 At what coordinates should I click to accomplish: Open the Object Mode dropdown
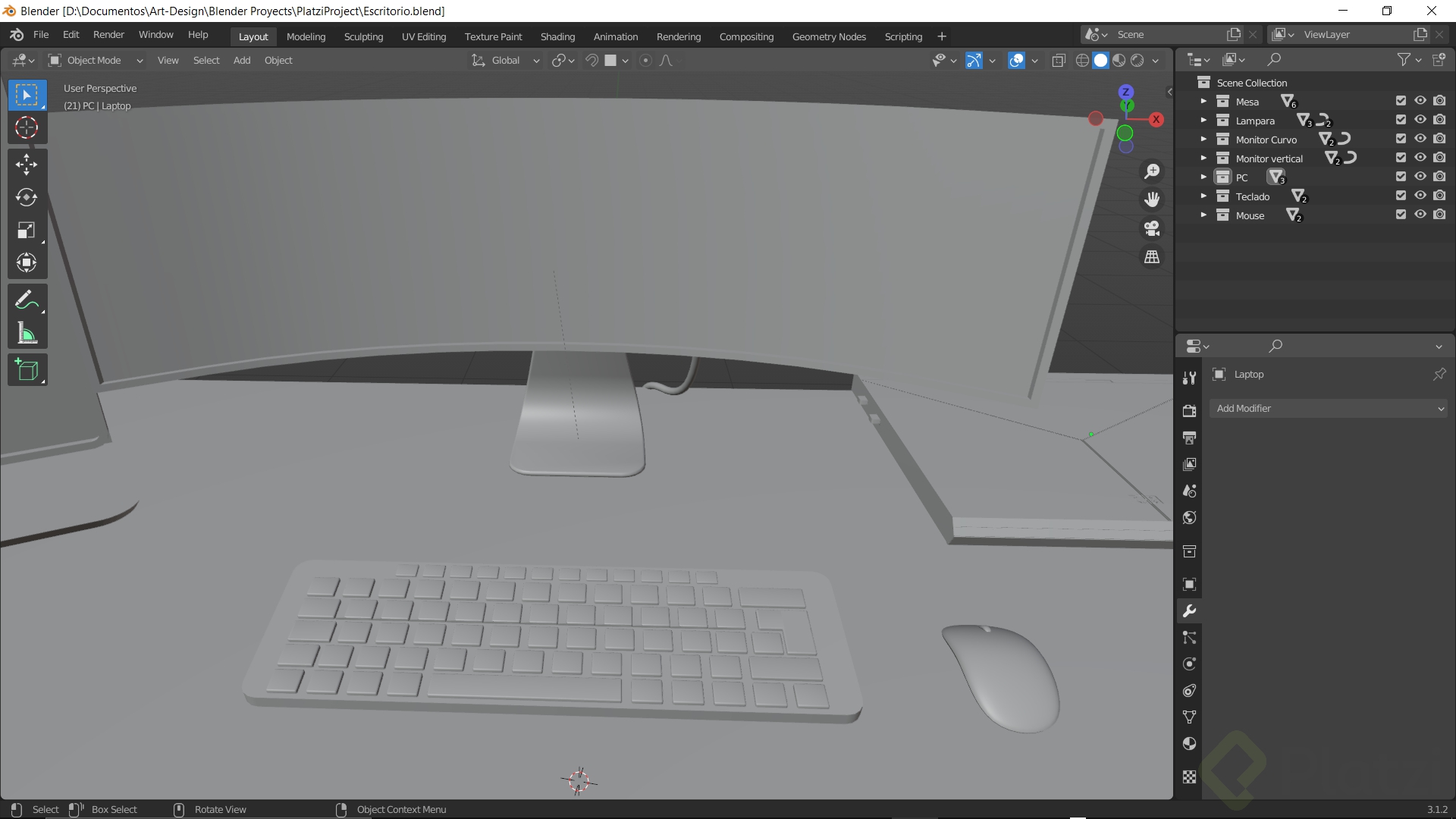click(96, 61)
